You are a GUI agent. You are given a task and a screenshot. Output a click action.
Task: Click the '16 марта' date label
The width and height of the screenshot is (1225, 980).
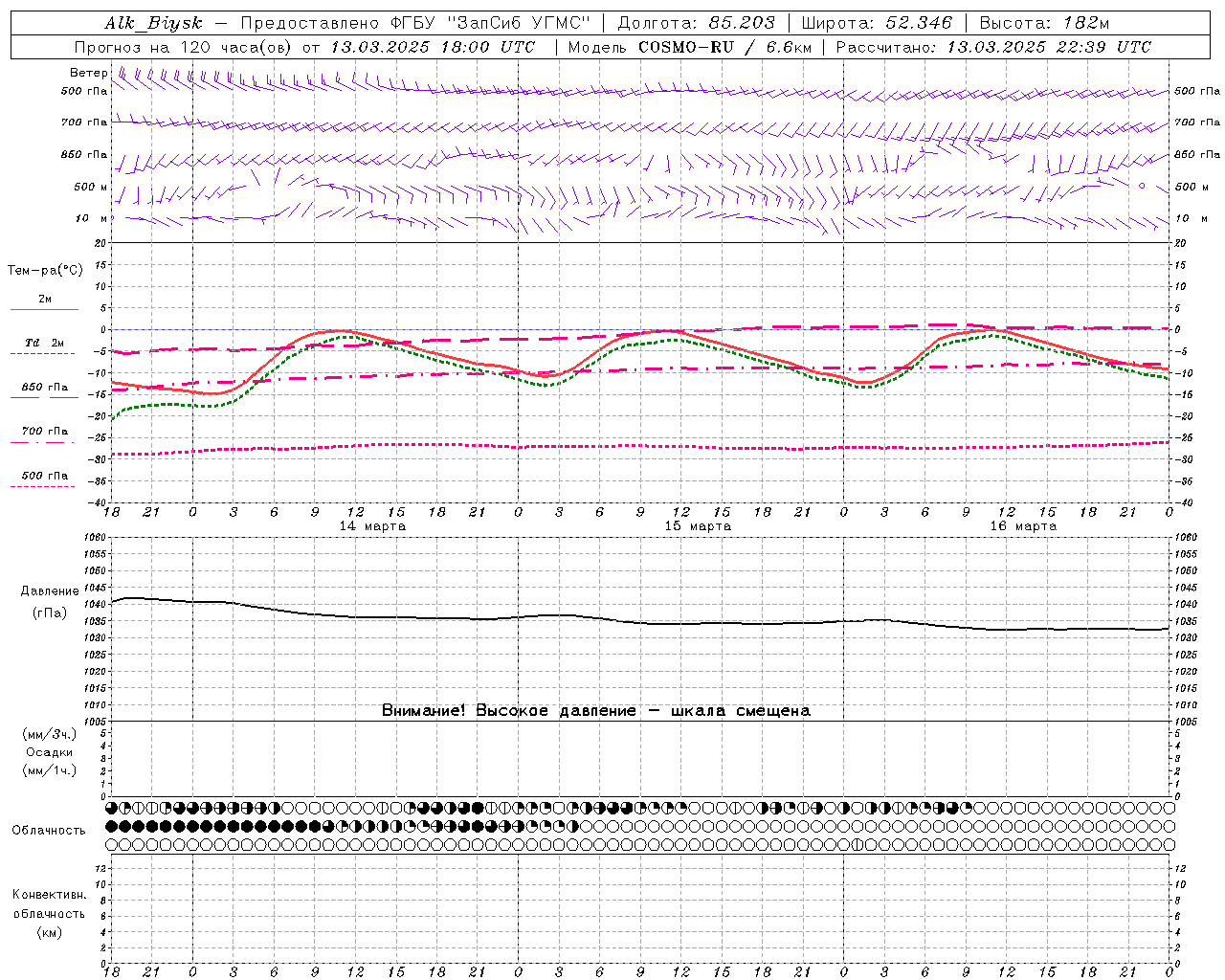(1023, 526)
